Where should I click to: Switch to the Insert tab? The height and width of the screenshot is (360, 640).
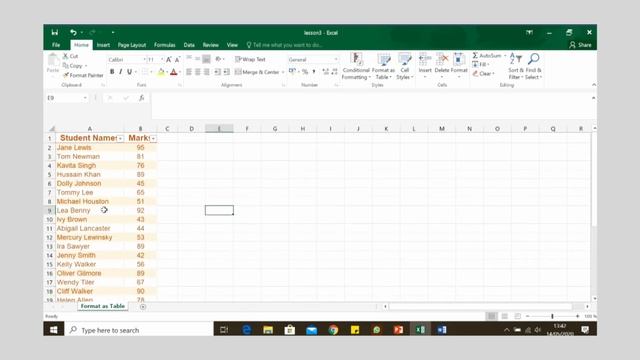(x=103, y=45)
